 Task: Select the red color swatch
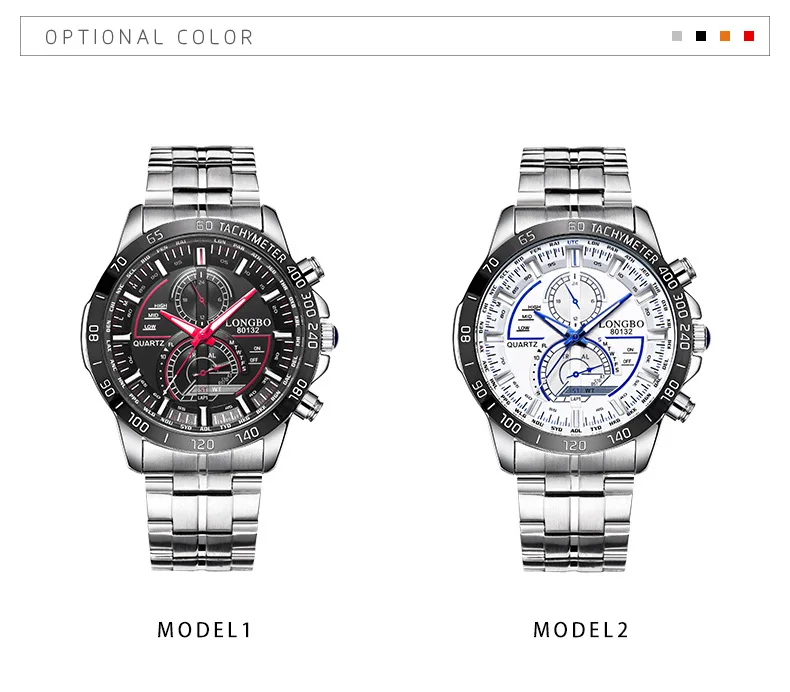coord(749,36)
